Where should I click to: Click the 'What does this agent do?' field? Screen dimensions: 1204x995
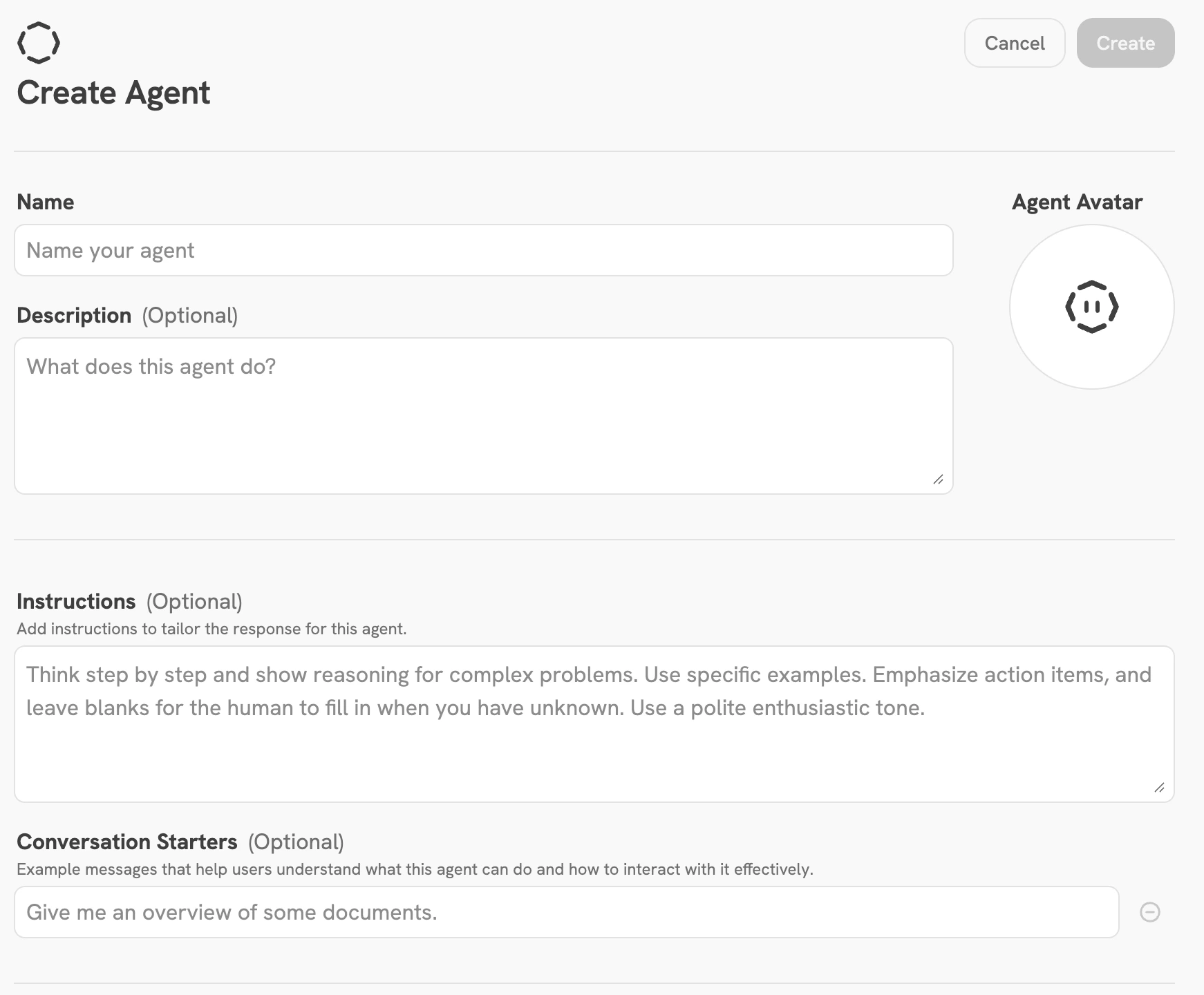[482, 415]
